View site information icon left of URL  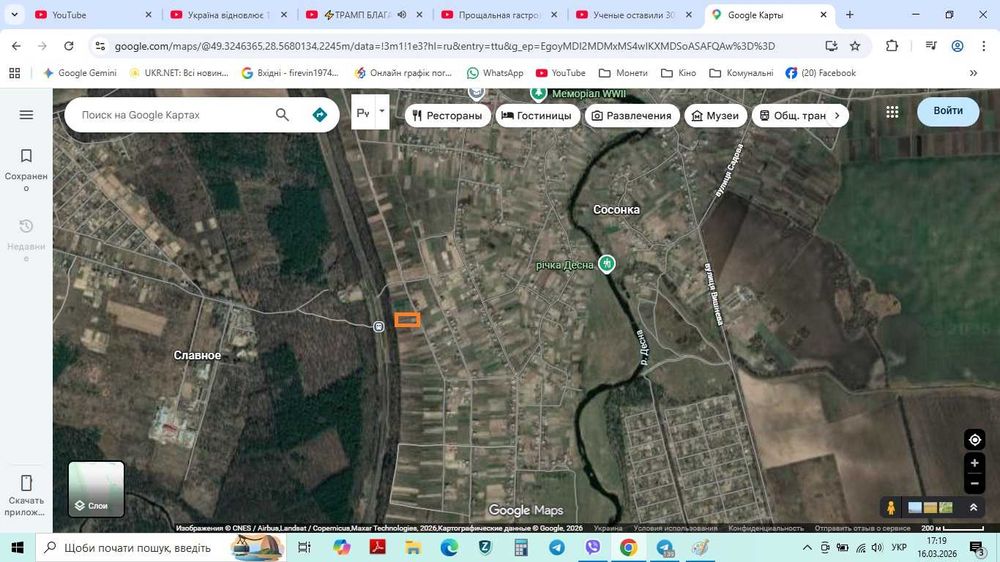(x=100, y=46)
